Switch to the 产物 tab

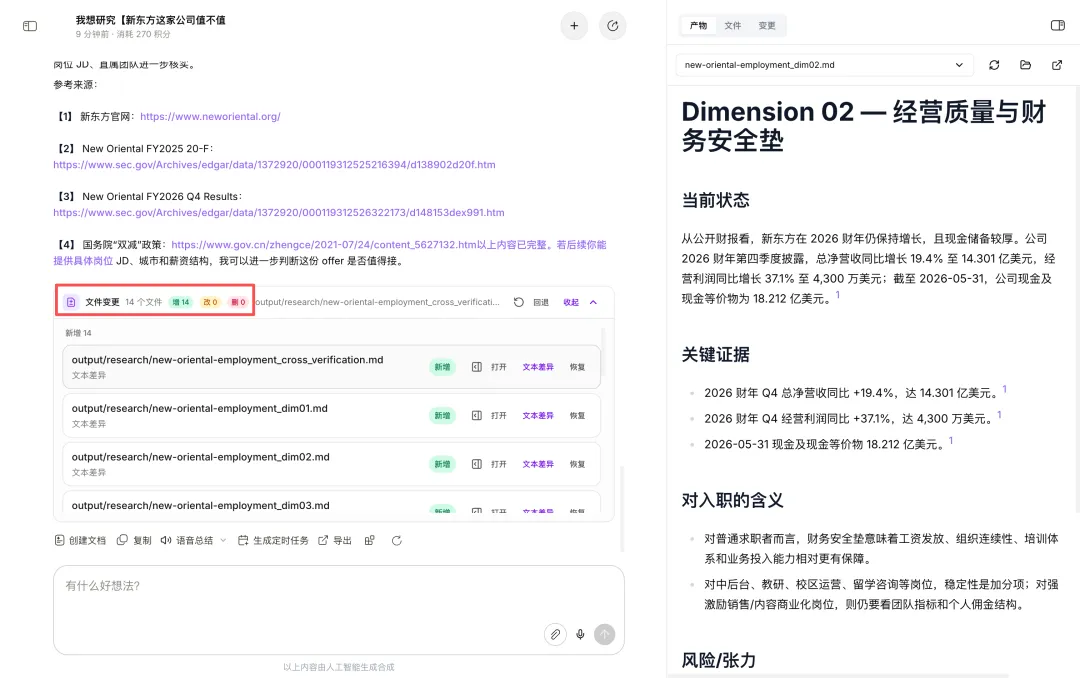(x=698, y=25)
